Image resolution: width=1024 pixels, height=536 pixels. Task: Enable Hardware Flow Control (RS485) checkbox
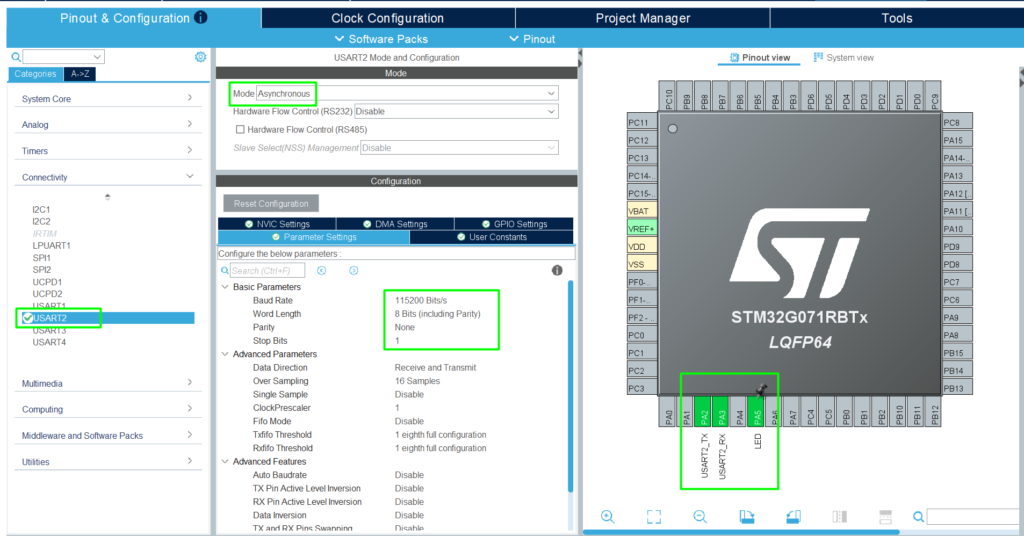click(x=240, y=129)
